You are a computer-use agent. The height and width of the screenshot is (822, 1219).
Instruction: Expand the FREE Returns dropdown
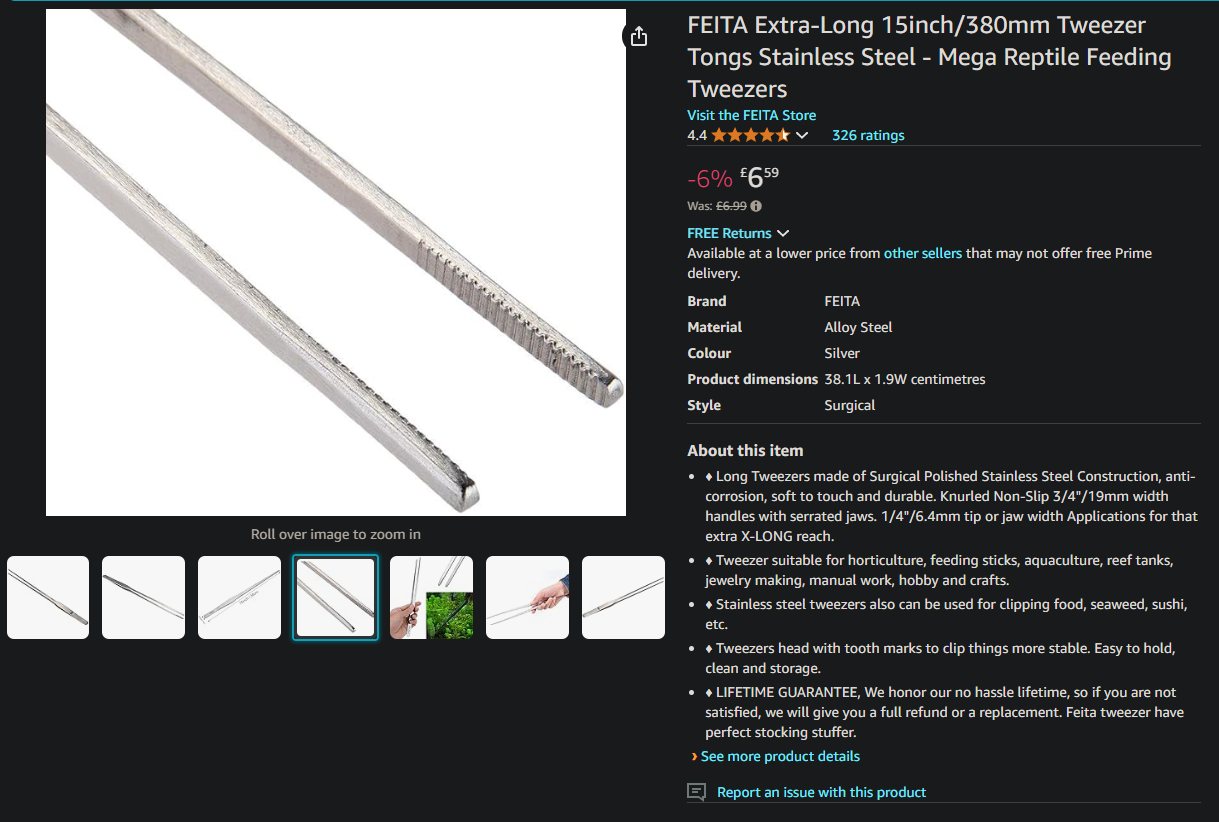tap(738, 233)
